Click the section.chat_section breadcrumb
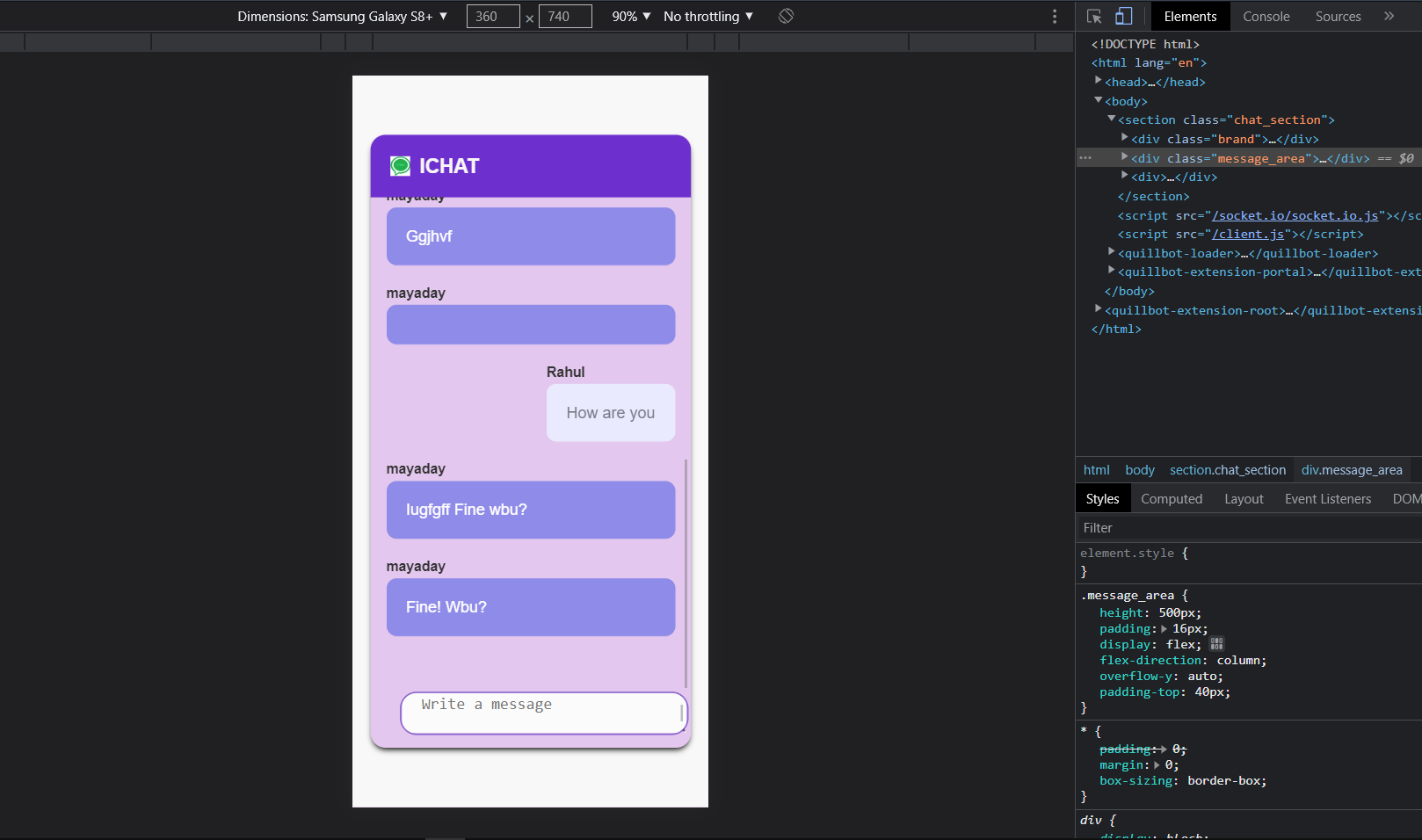The height and width of the screenshot is (840, 1422). click(x=1228, y=470)
